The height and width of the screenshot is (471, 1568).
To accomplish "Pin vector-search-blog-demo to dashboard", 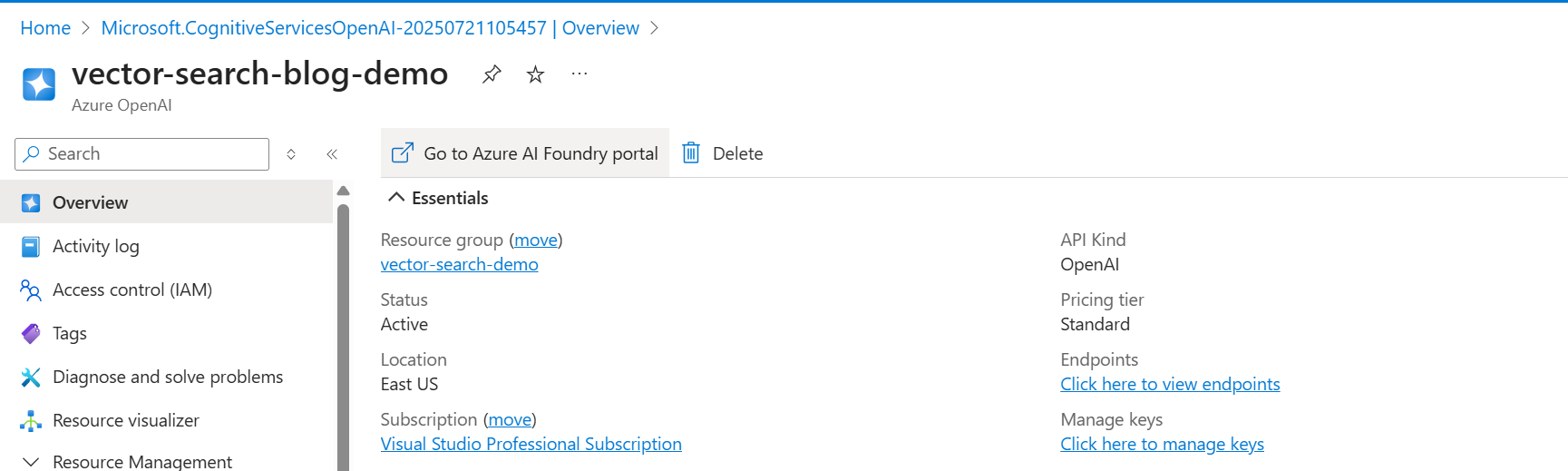I will pyautogui.click(x=492, y=74).
